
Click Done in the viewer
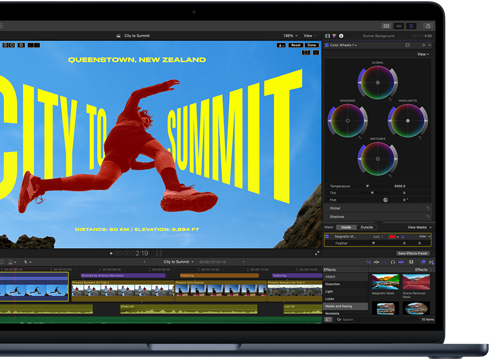tap(312, 45)
